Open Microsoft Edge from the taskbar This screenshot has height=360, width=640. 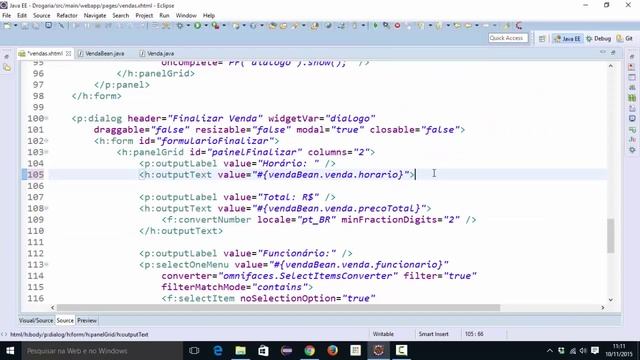(218, 351)
